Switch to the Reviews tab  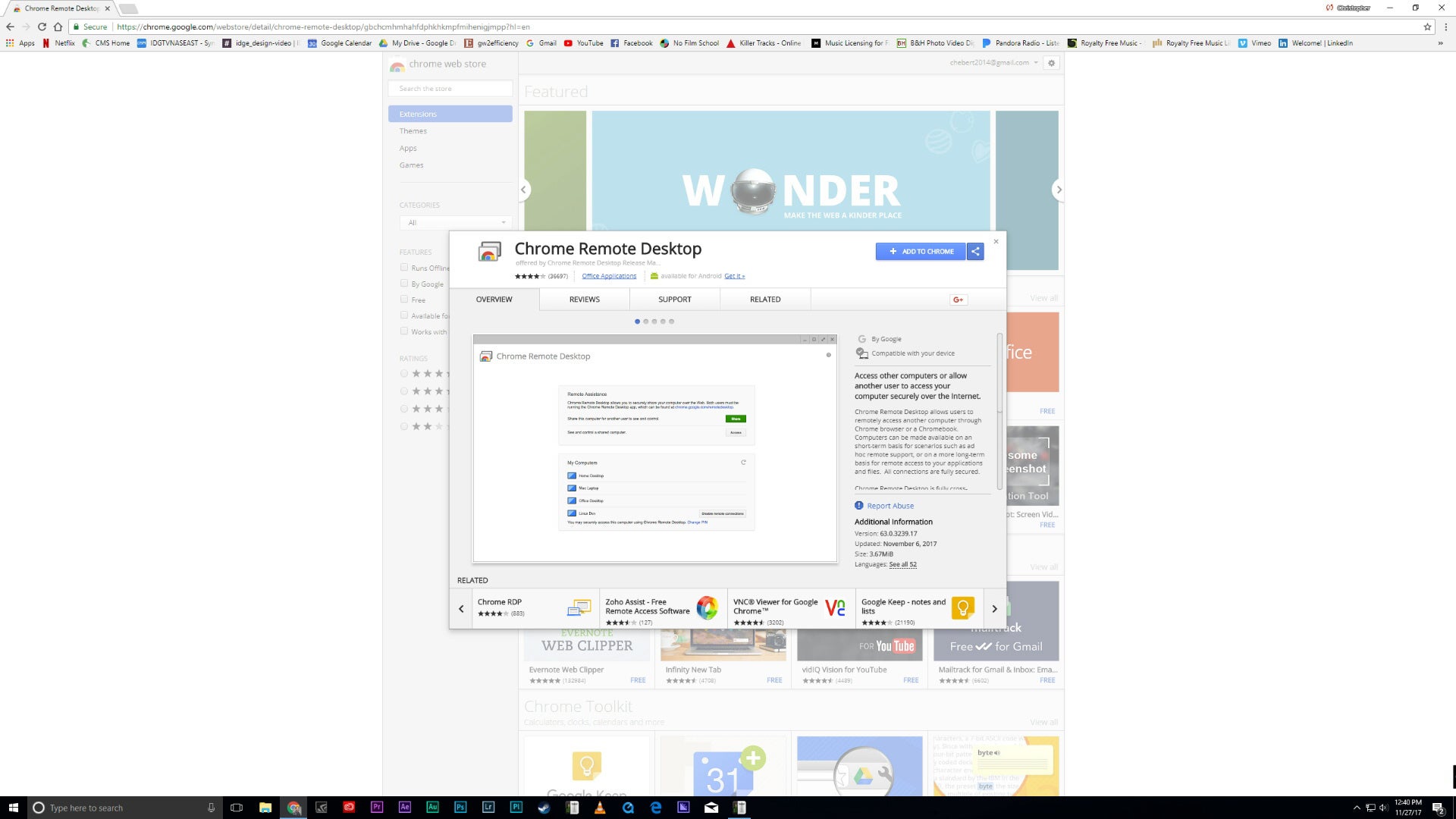point(584,299)
